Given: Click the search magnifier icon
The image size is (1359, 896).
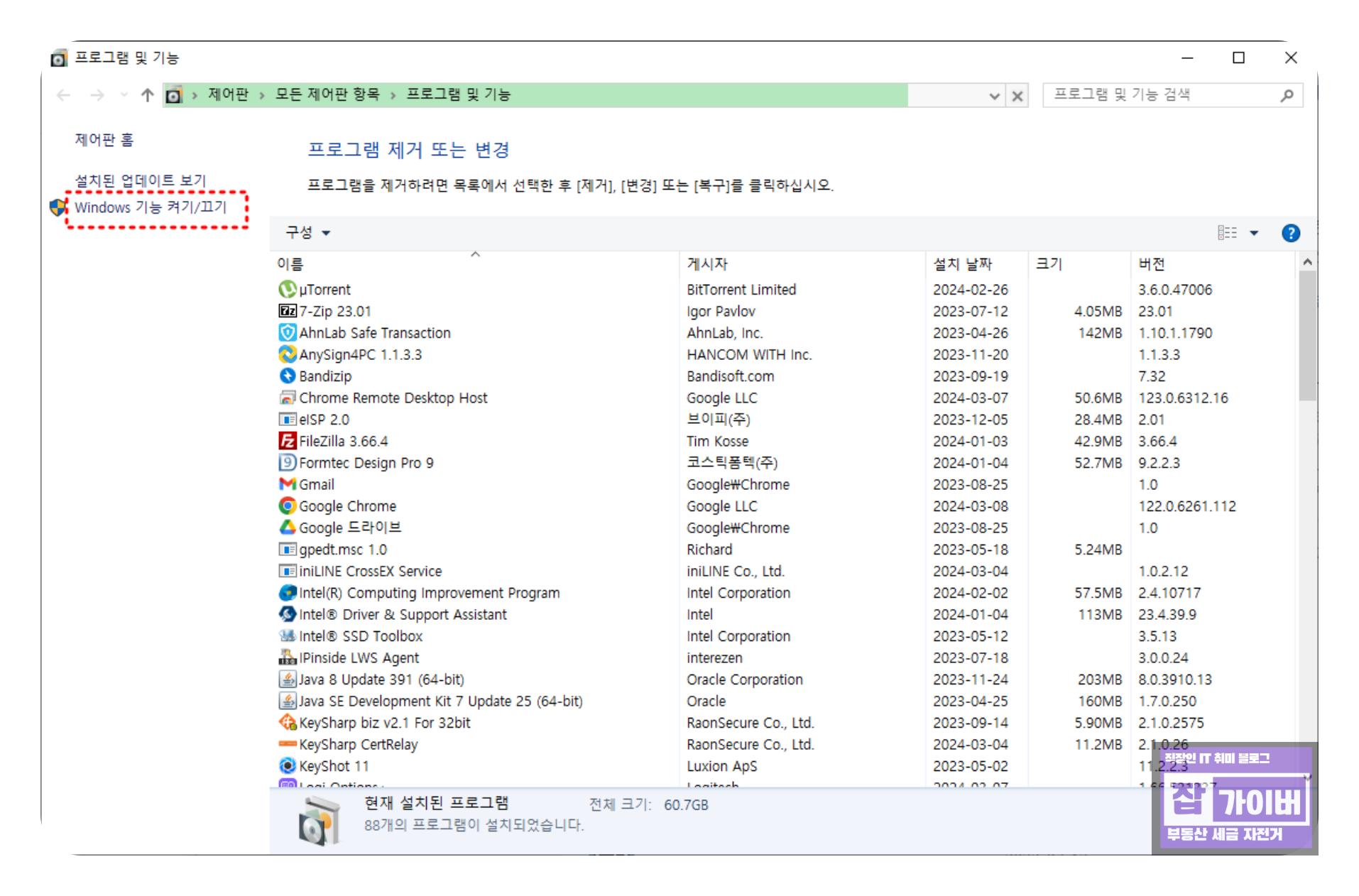Looking at the screenshot, I should coord(1286,95).
